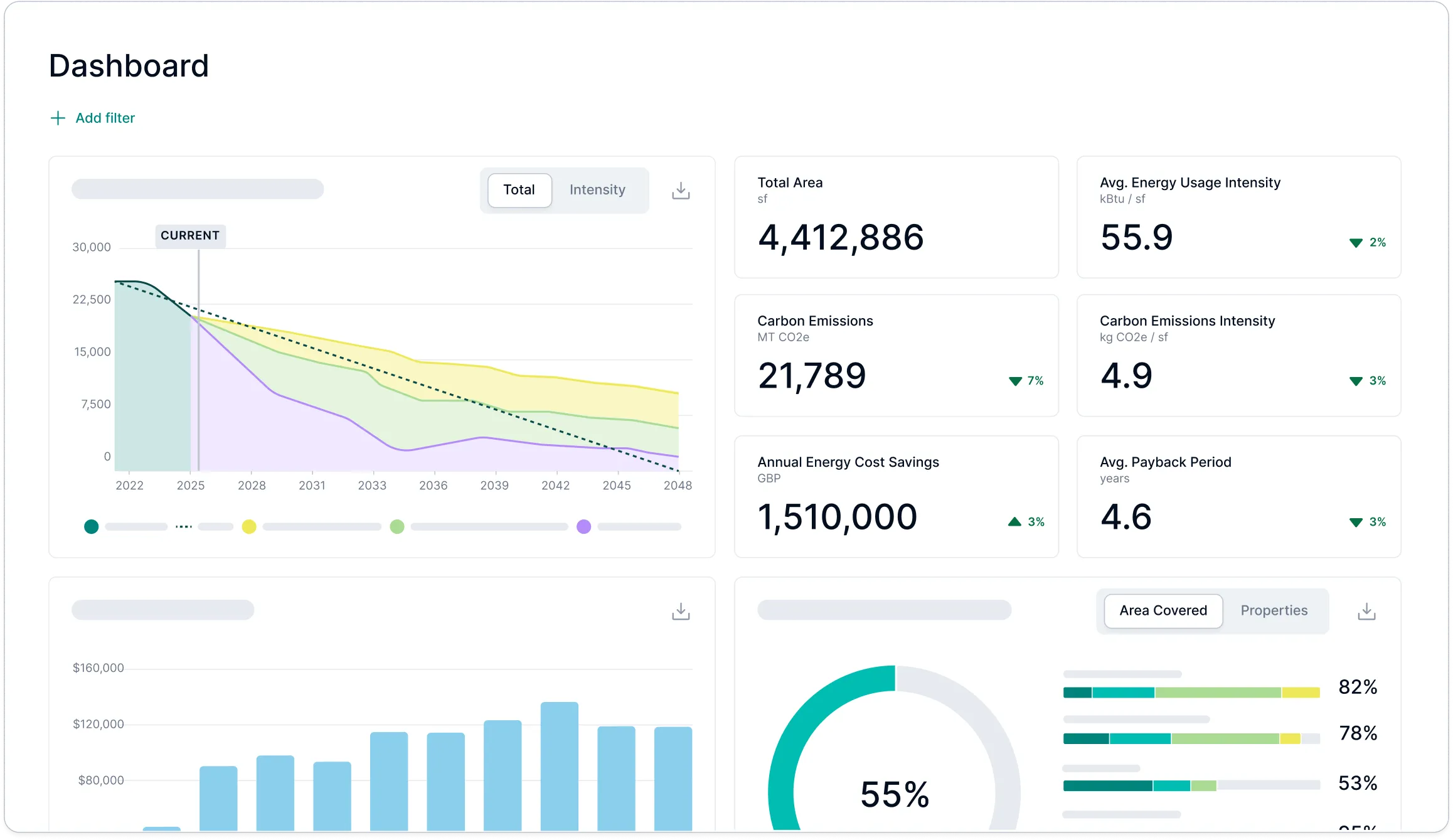
Task: Open the Add filter options
Action: 105,118
